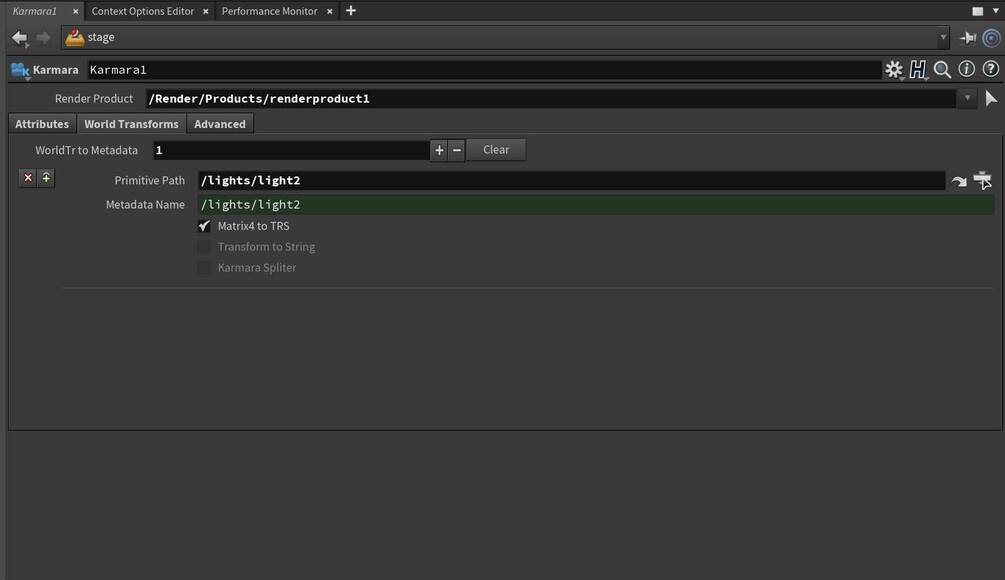Click the Render Product label

(x=94, y=99)
